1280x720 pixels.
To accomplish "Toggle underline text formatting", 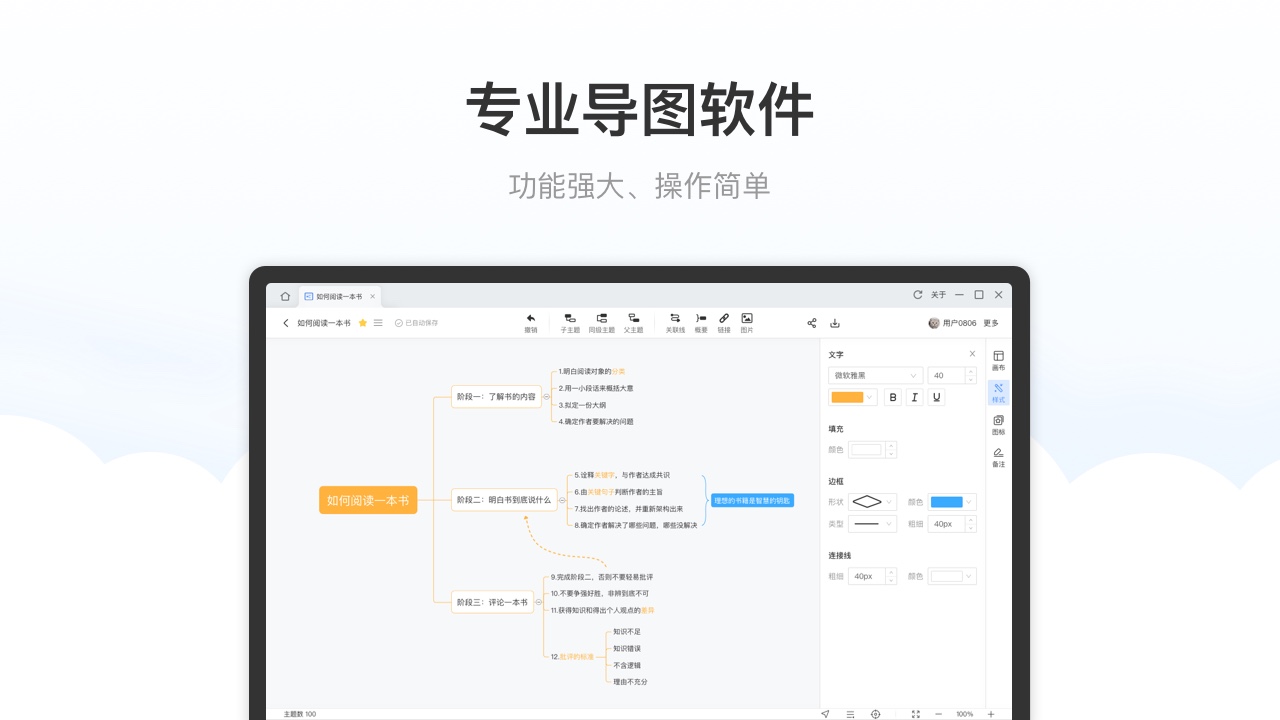I will [936, 397].
